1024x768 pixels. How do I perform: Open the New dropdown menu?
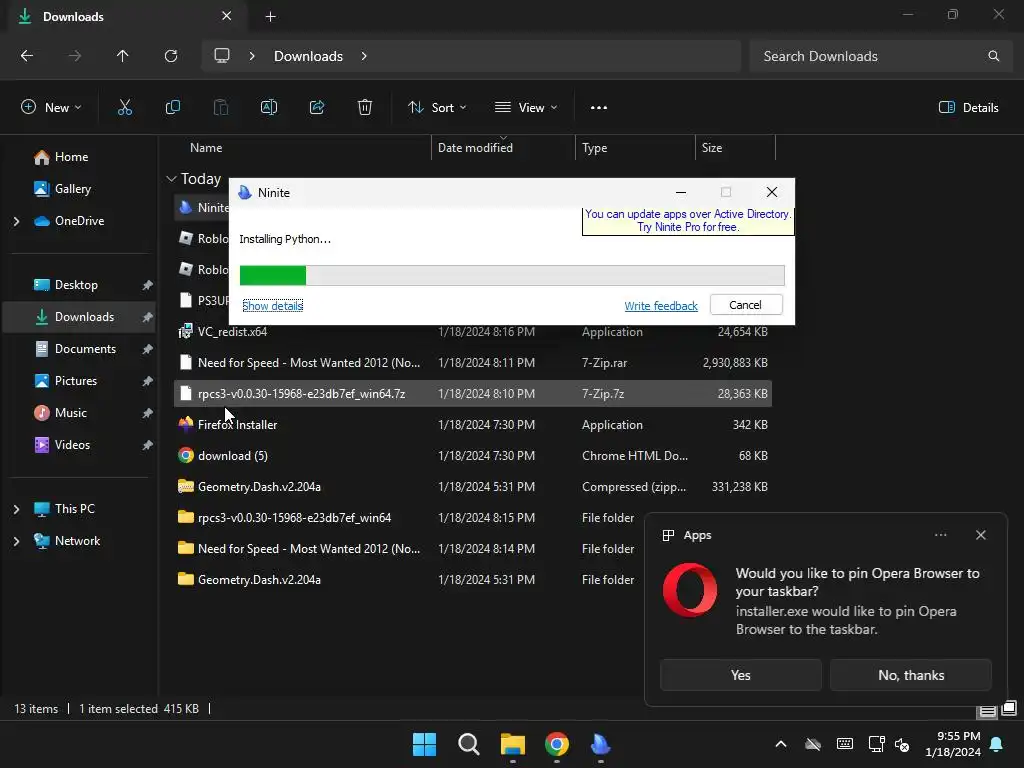pos(51,108)
